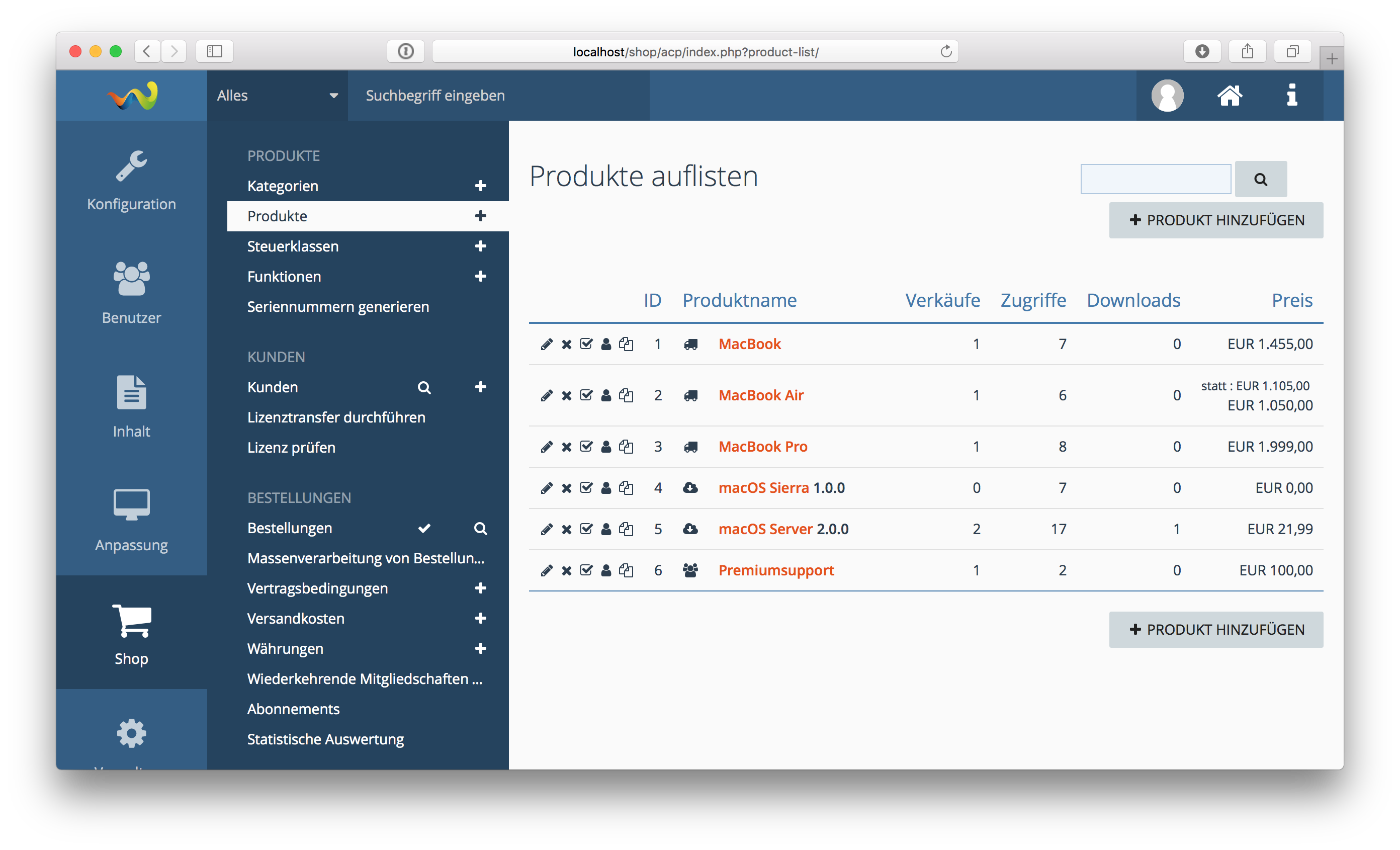Click the magnifier search button above product list
This screenshot has width=1400, height=850.
pos(1260,179)
